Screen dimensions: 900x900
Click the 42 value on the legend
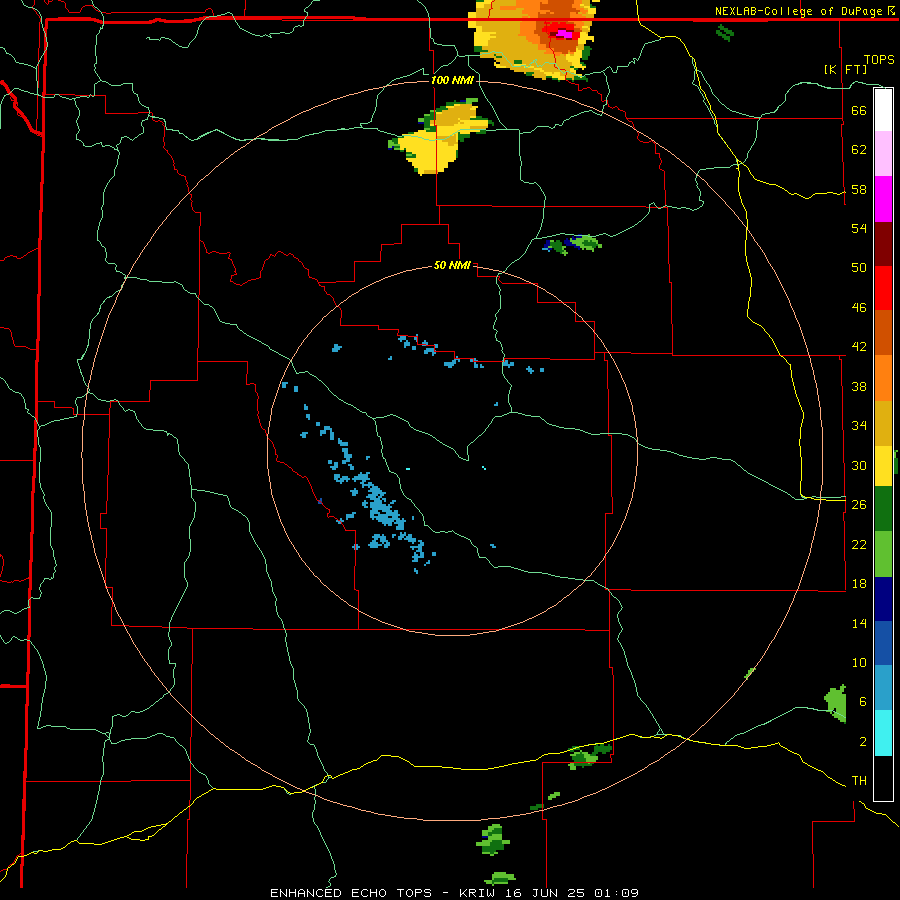859,347
